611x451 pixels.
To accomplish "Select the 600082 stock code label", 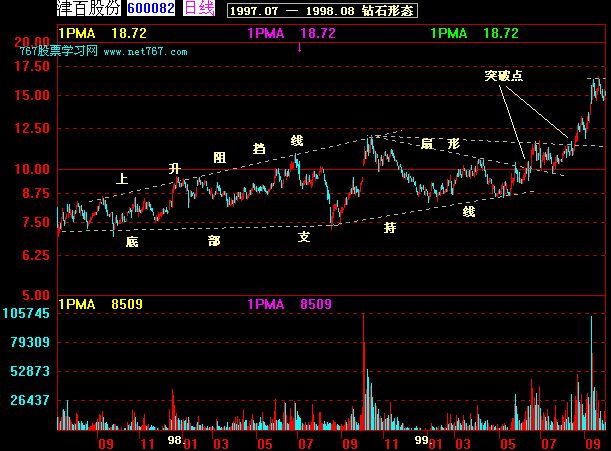I will (151, 8).
